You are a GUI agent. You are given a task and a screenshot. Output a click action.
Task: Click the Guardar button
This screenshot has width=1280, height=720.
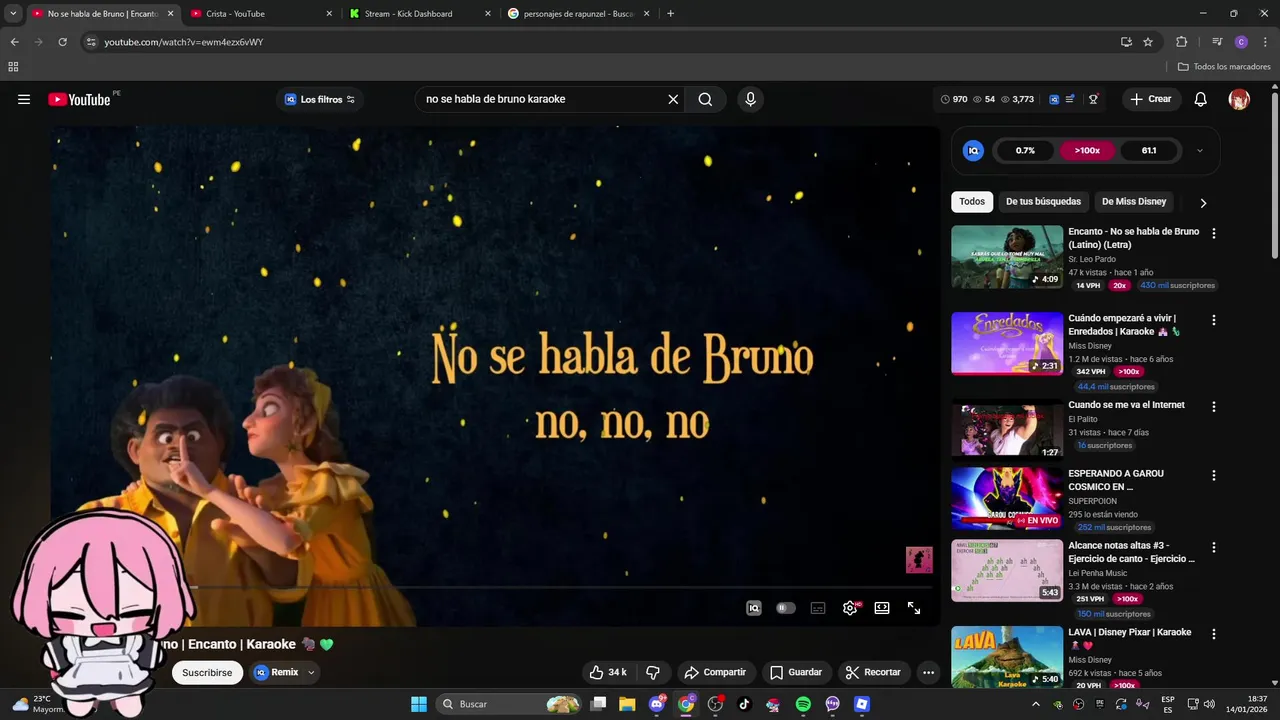coord(796,672)
